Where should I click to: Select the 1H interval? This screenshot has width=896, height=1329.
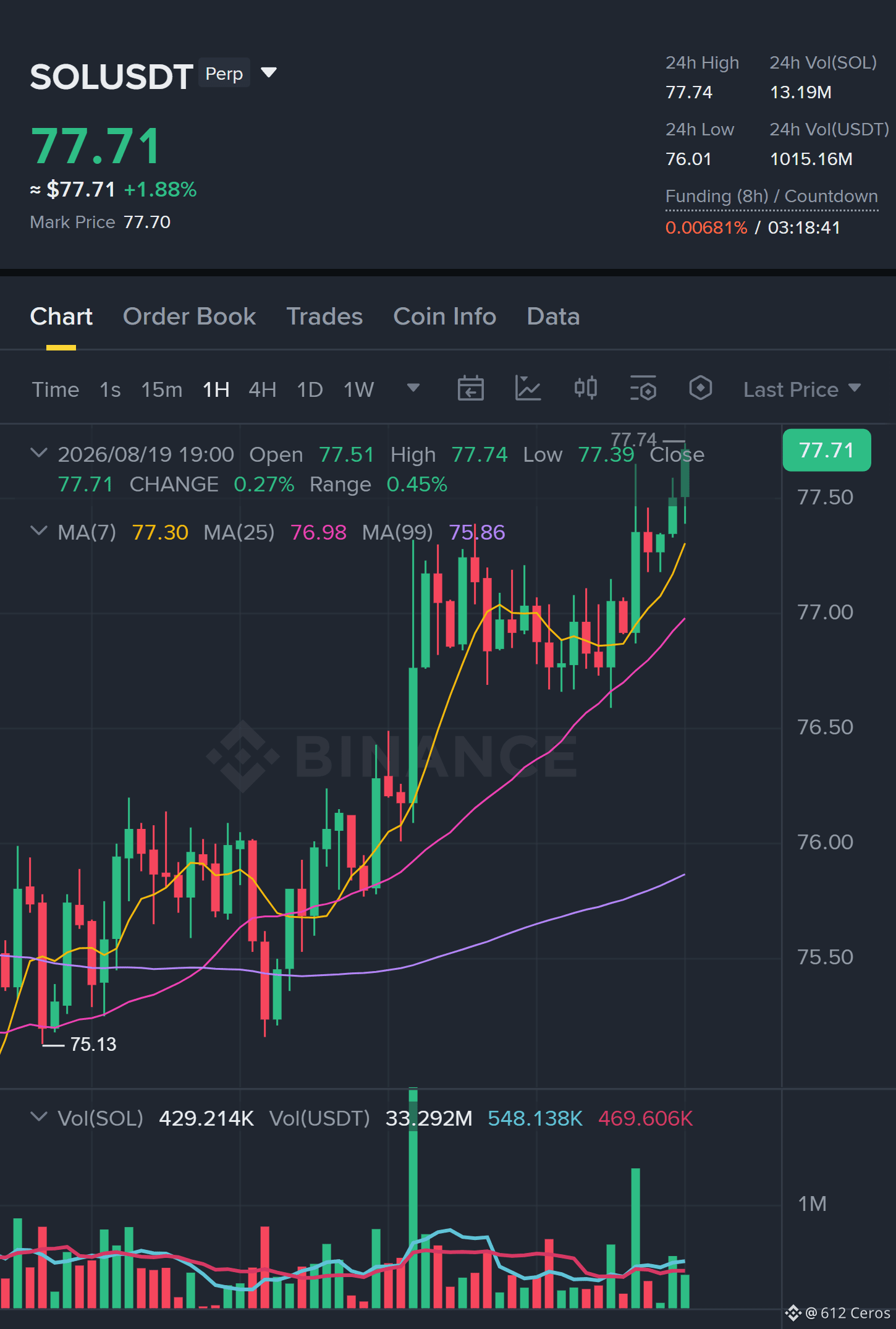click(216, 389)
